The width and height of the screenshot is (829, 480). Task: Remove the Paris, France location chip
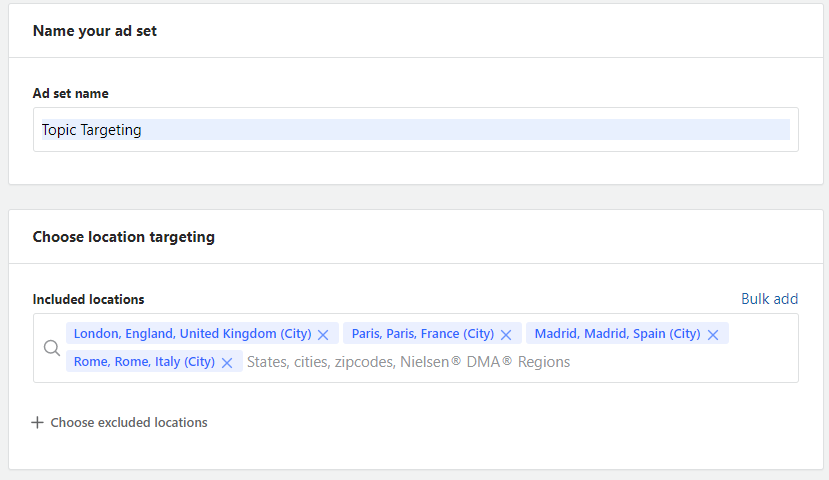506,335
